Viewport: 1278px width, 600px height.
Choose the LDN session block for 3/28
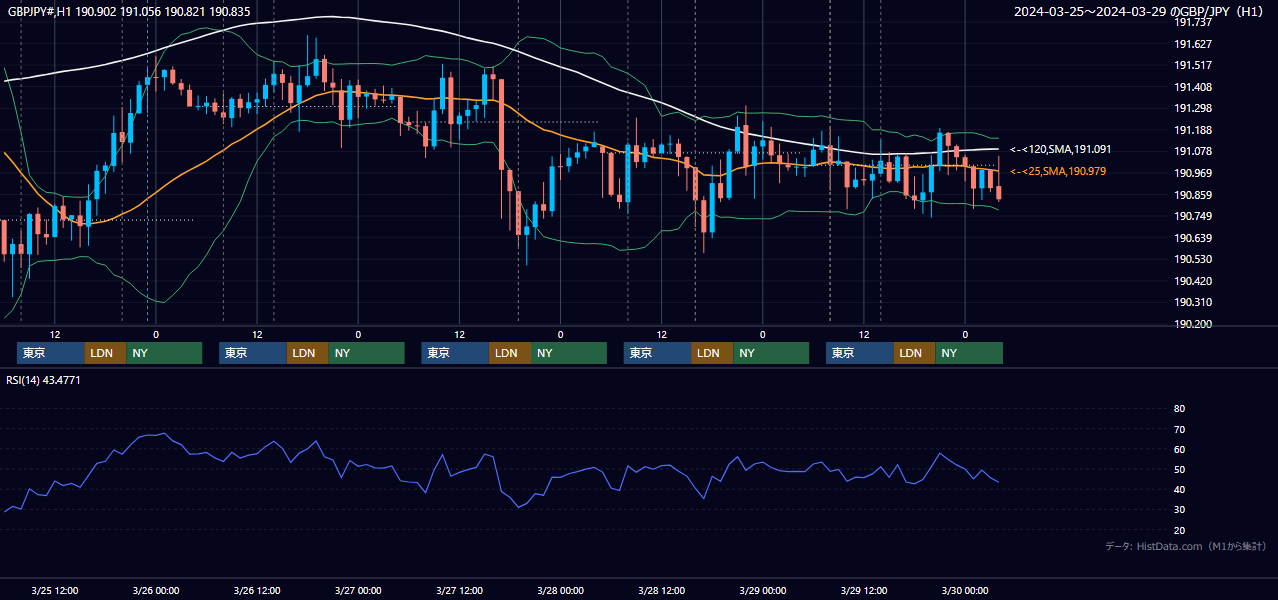pos(712,353)
